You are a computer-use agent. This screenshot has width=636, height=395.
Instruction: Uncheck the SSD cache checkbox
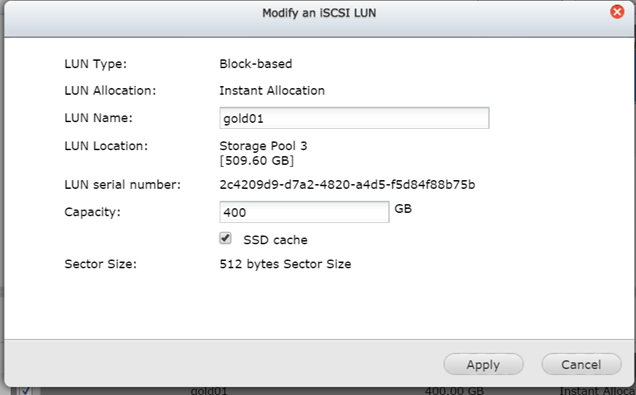[x=226, y=238]
